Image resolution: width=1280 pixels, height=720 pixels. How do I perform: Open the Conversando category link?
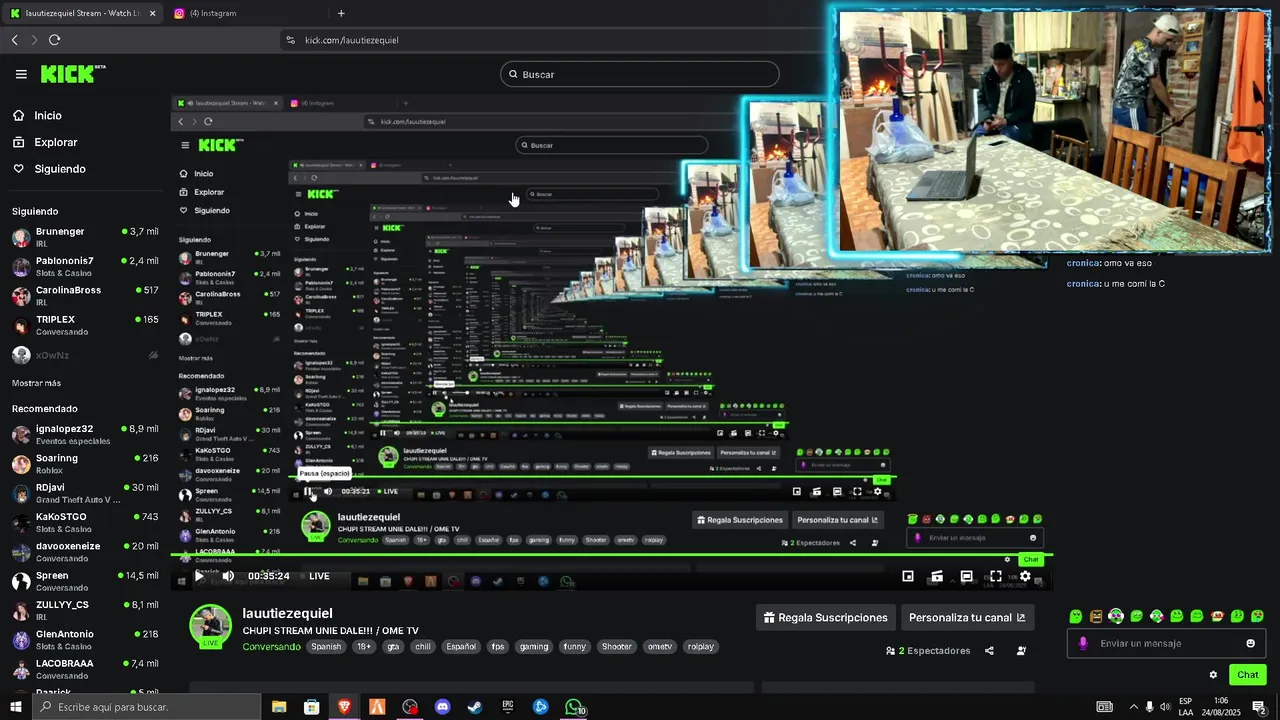[271, 647]
